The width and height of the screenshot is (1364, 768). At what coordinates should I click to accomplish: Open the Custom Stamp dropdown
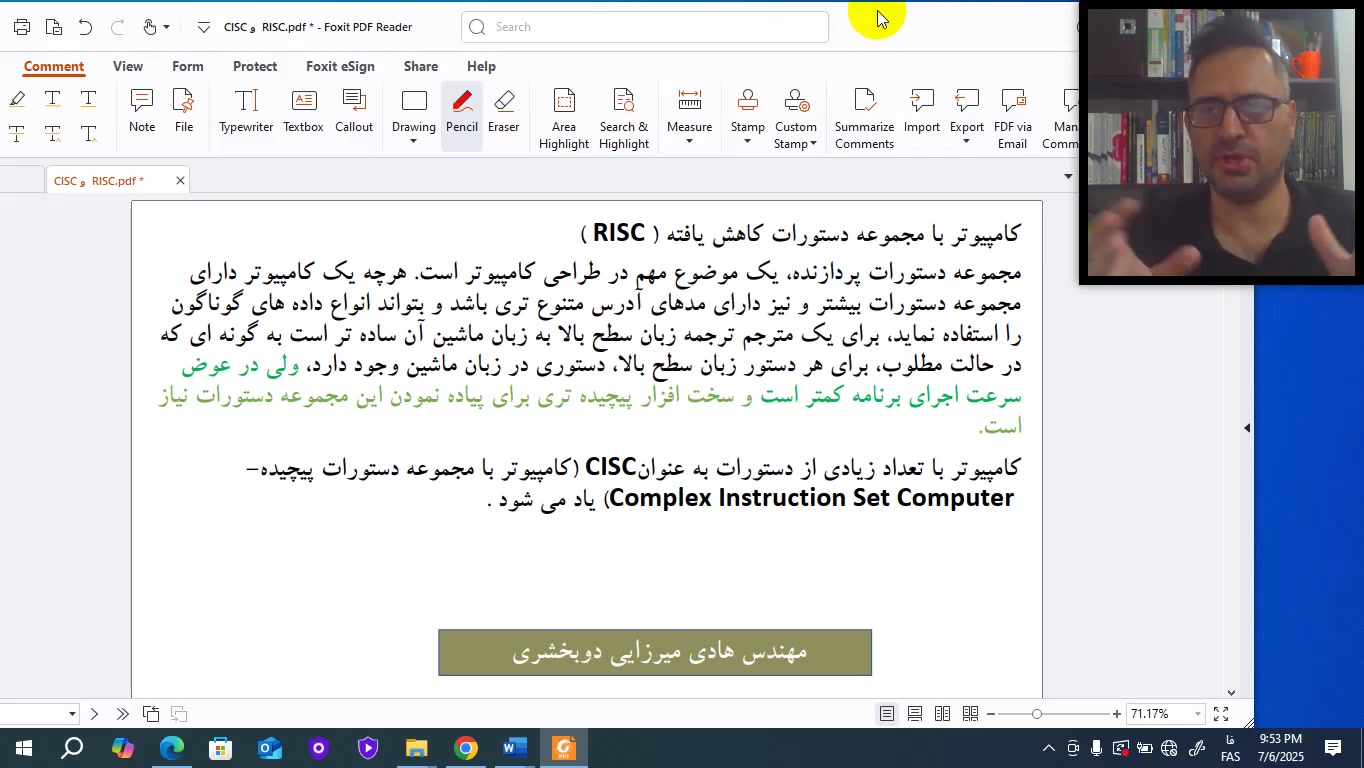813,144
